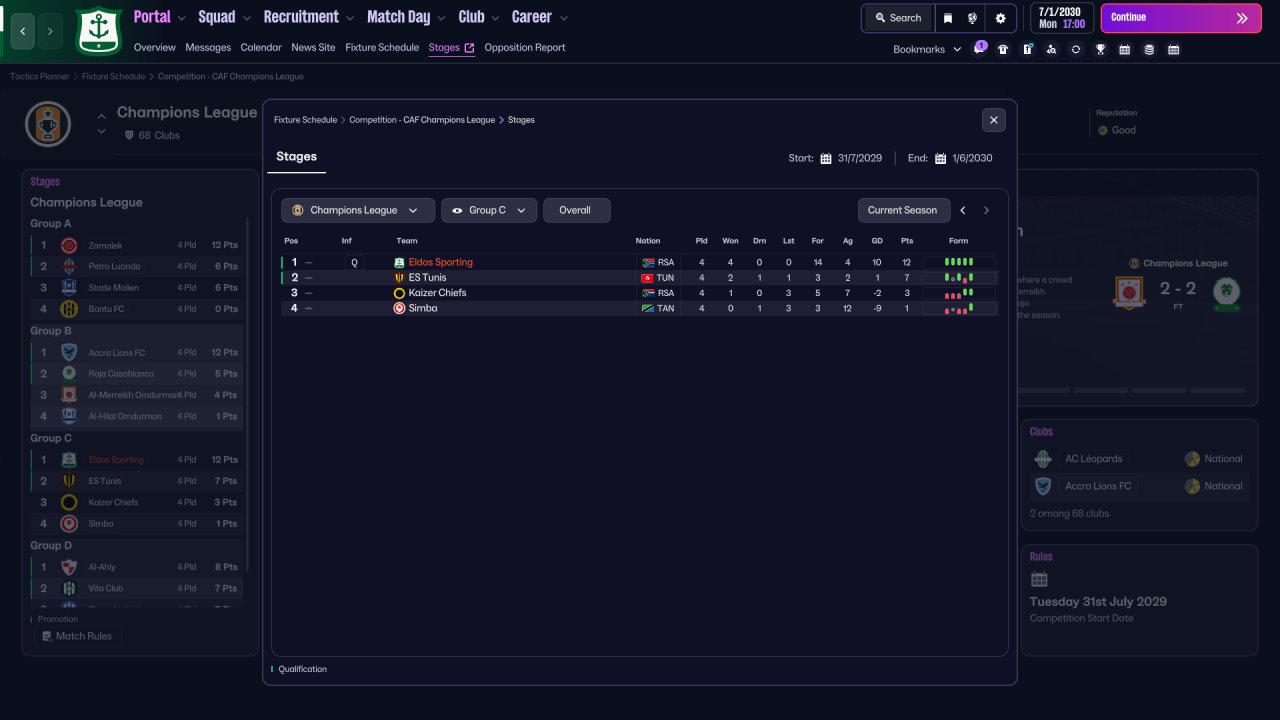Open the Champions League competition dropdown
This screenshot has width=1280, height=720.
(x=358, y=210)
